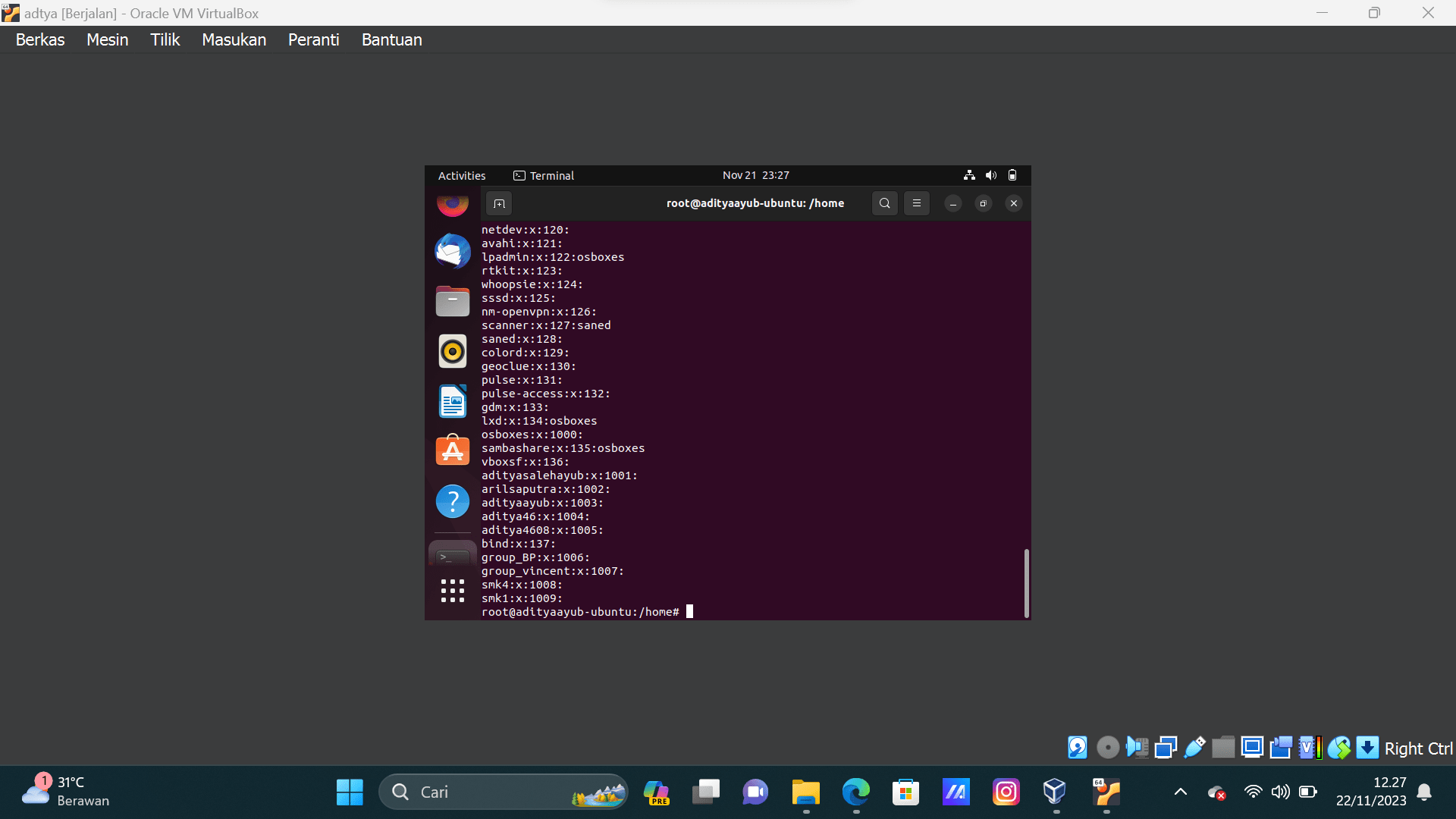Screen dimensions: 1456x819
Task: Click VirtualBox icon on Windows taskbar
Action: (x=1056, y=792)
